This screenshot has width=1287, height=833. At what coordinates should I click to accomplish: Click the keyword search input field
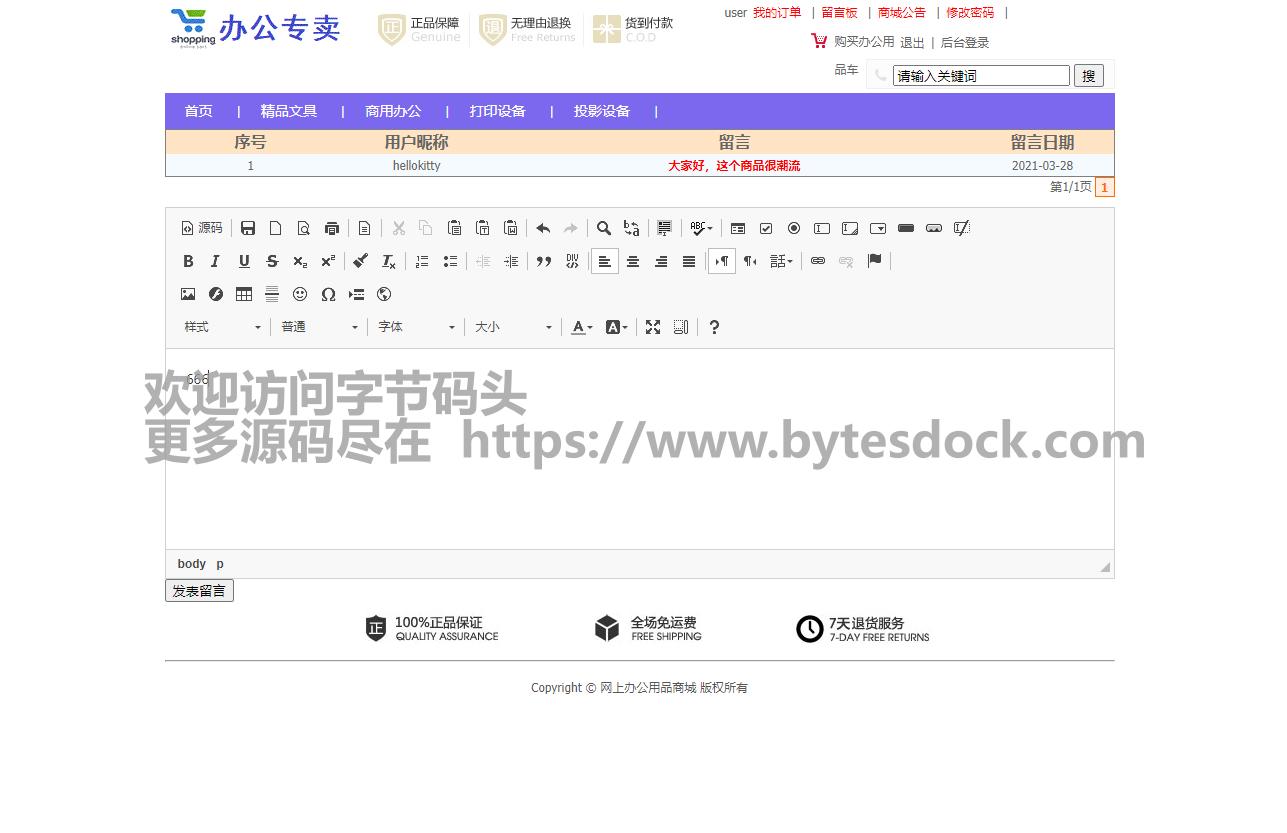click(x=980, y=76)
